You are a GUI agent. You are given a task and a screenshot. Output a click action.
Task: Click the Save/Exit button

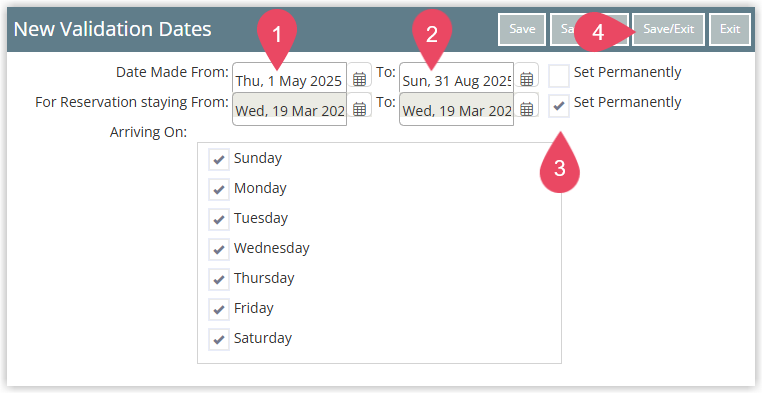click(669, 29)
